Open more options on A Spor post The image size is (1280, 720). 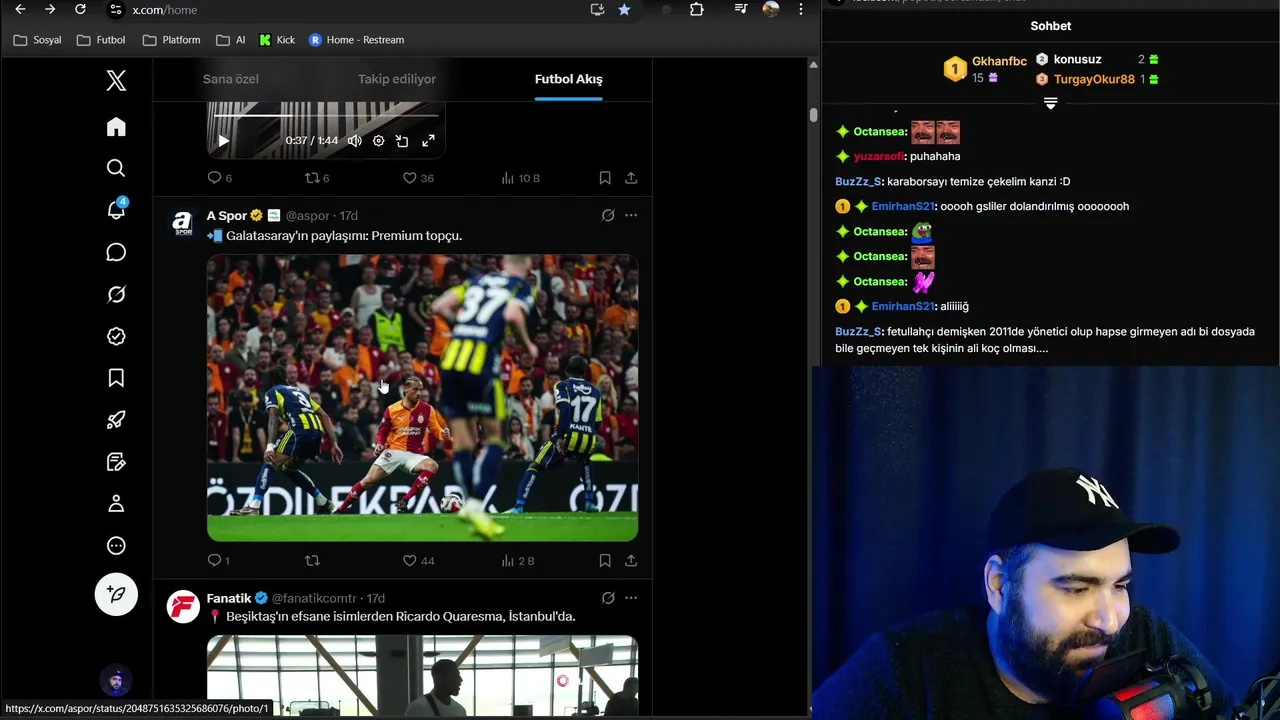pyautogui.click(x=631, y=215)
